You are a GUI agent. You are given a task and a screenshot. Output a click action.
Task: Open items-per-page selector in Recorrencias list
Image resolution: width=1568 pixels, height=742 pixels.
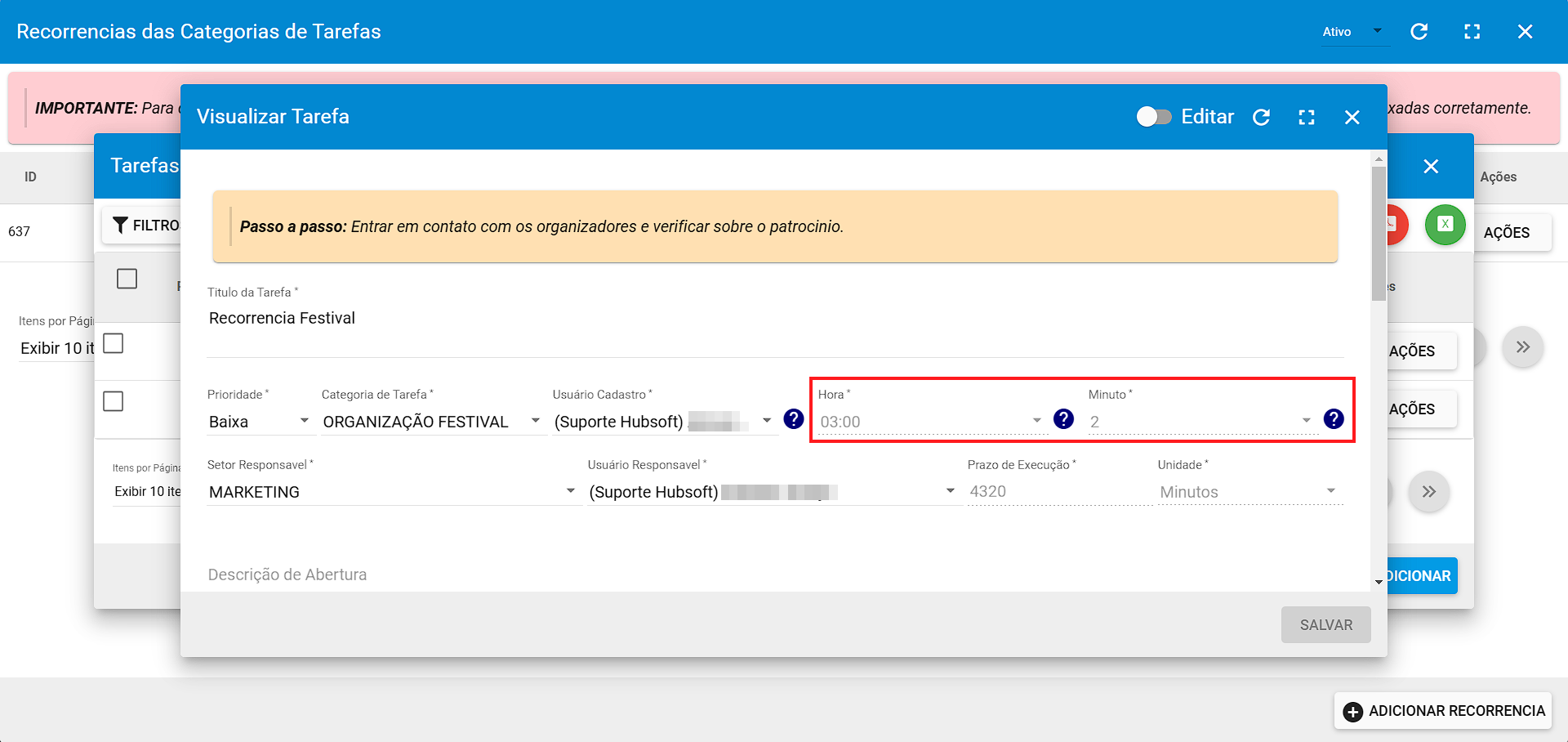tap(56, 349)
